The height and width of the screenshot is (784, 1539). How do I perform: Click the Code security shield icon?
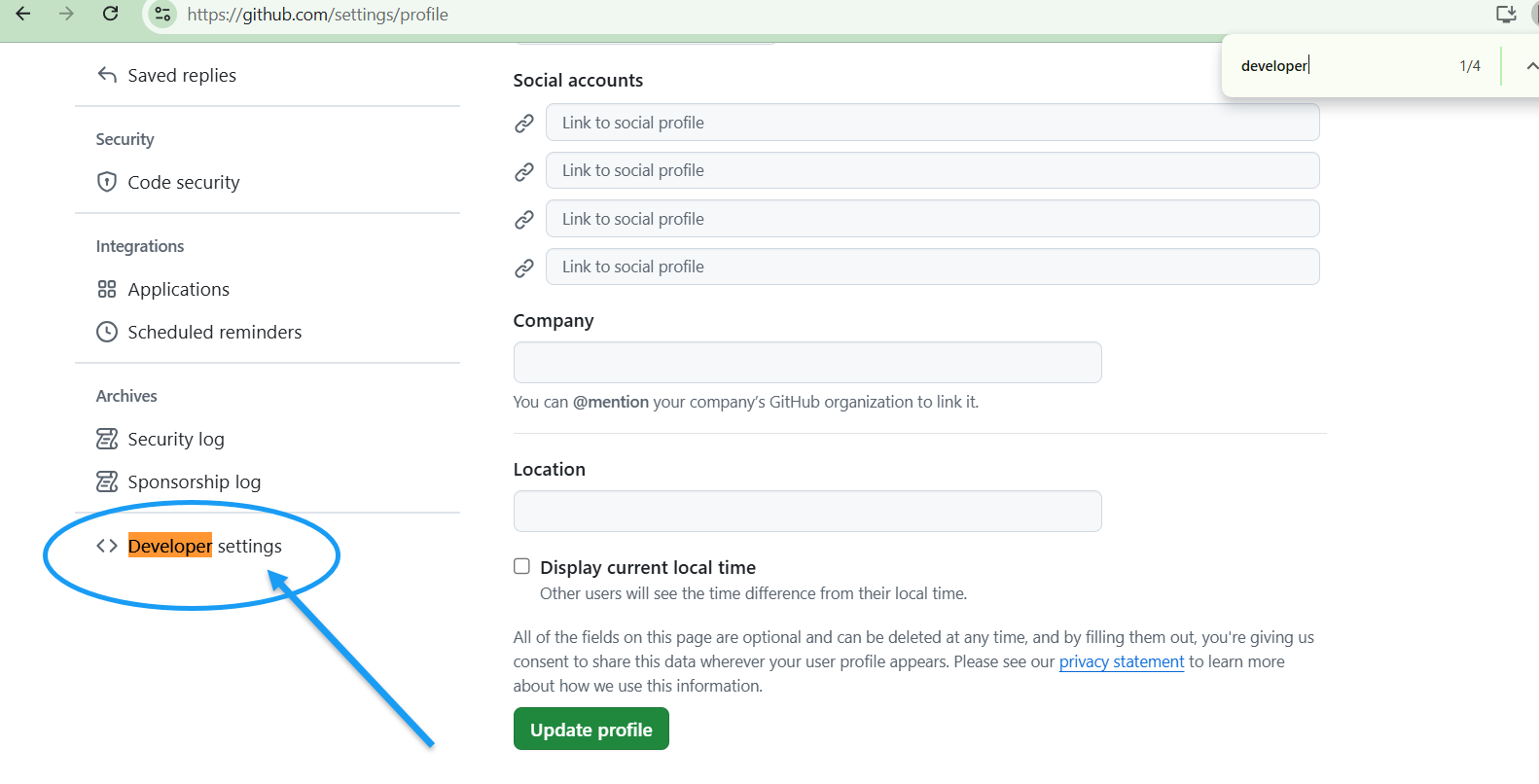point(107,182)
